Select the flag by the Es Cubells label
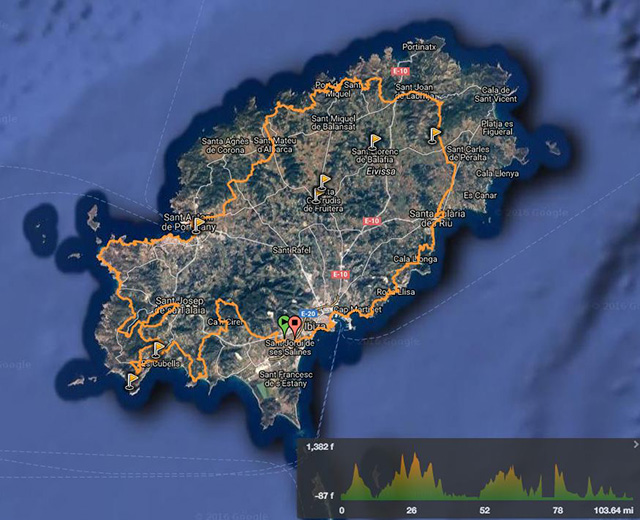The image size is (640, 520). [x=158, y=350]
